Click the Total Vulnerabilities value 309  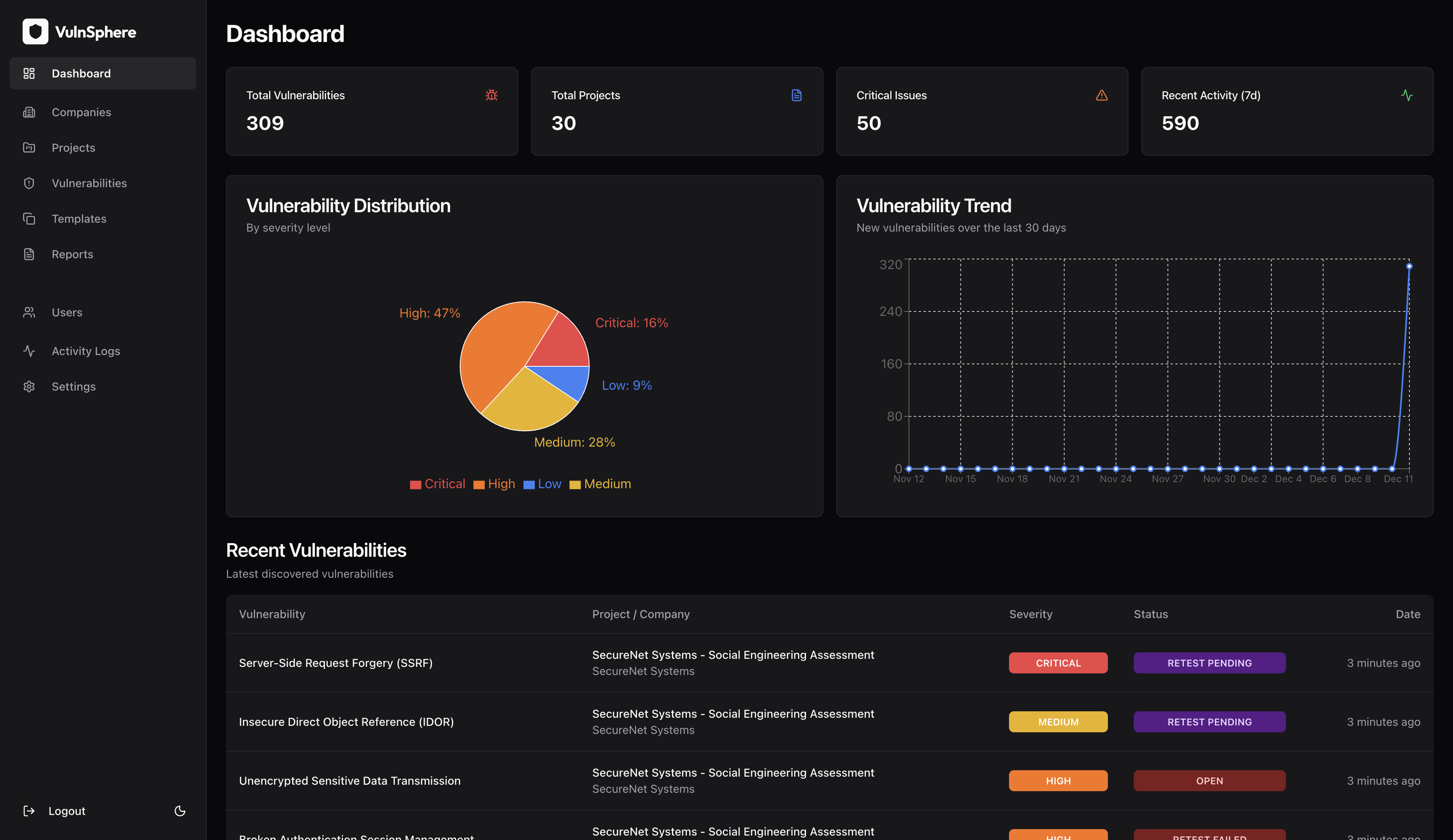tap(265, 123)
